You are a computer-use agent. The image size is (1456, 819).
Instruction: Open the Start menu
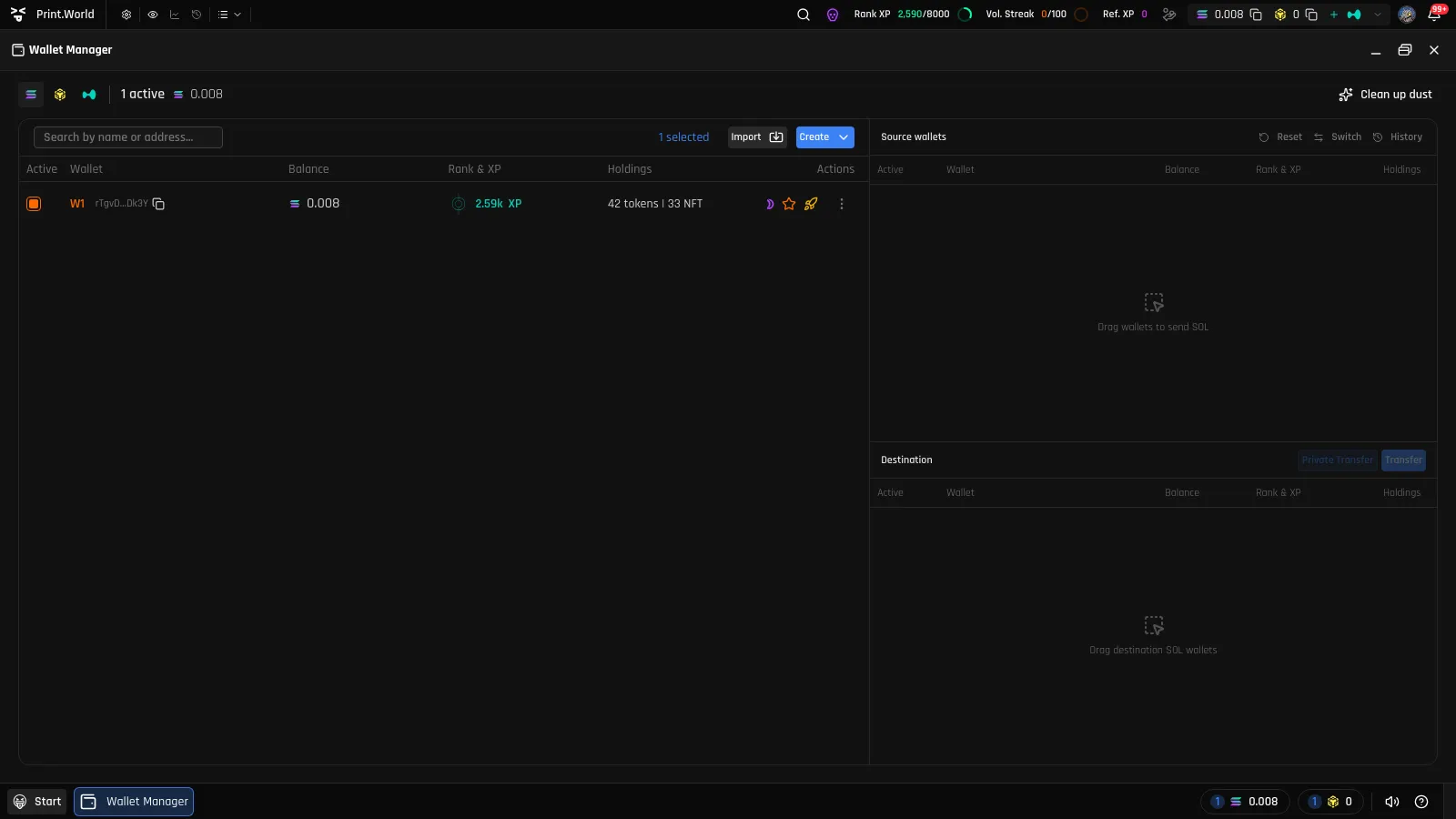coord(37,802)
